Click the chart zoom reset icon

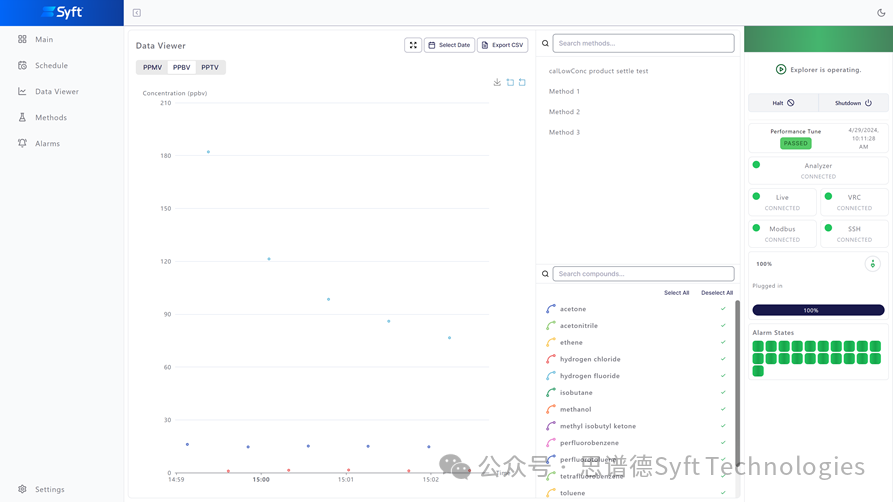(522, 82)
